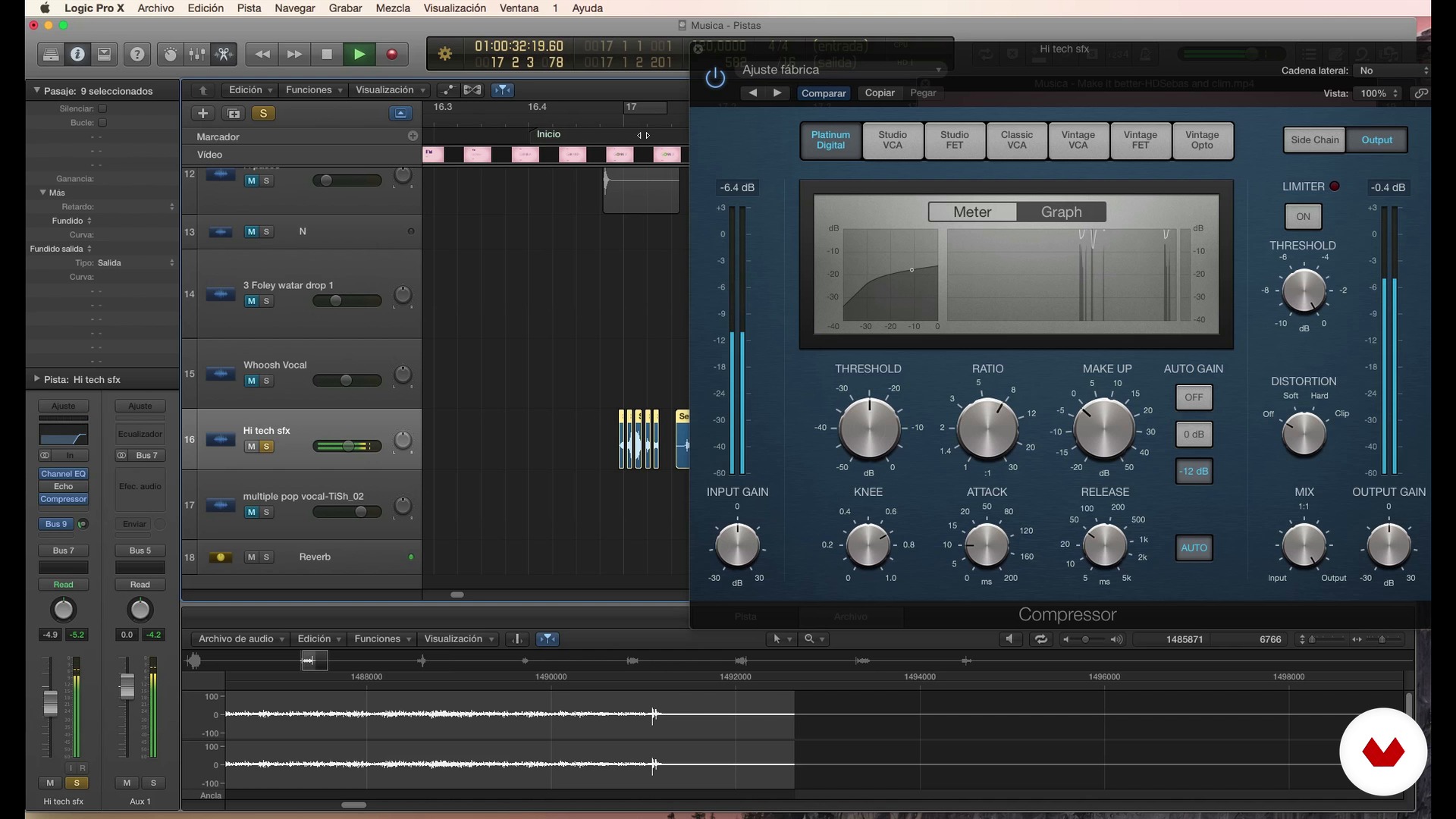Open the Toolbar icon in control bar
Screen dimensions: 1456x819
click(x=104, y=55)
